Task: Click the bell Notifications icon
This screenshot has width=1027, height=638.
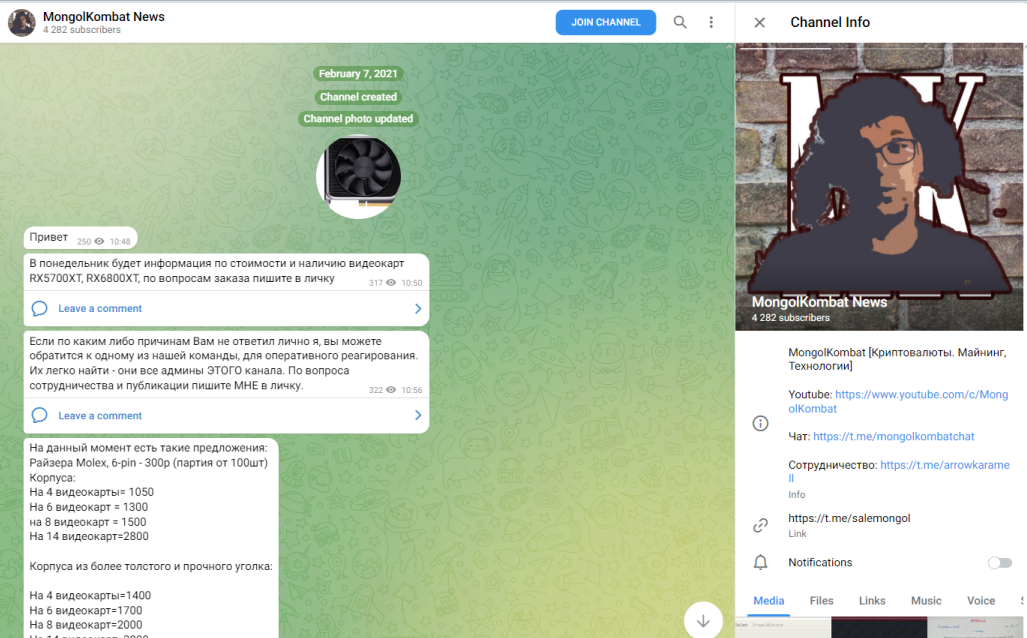Action: click(x=760, y=562)
